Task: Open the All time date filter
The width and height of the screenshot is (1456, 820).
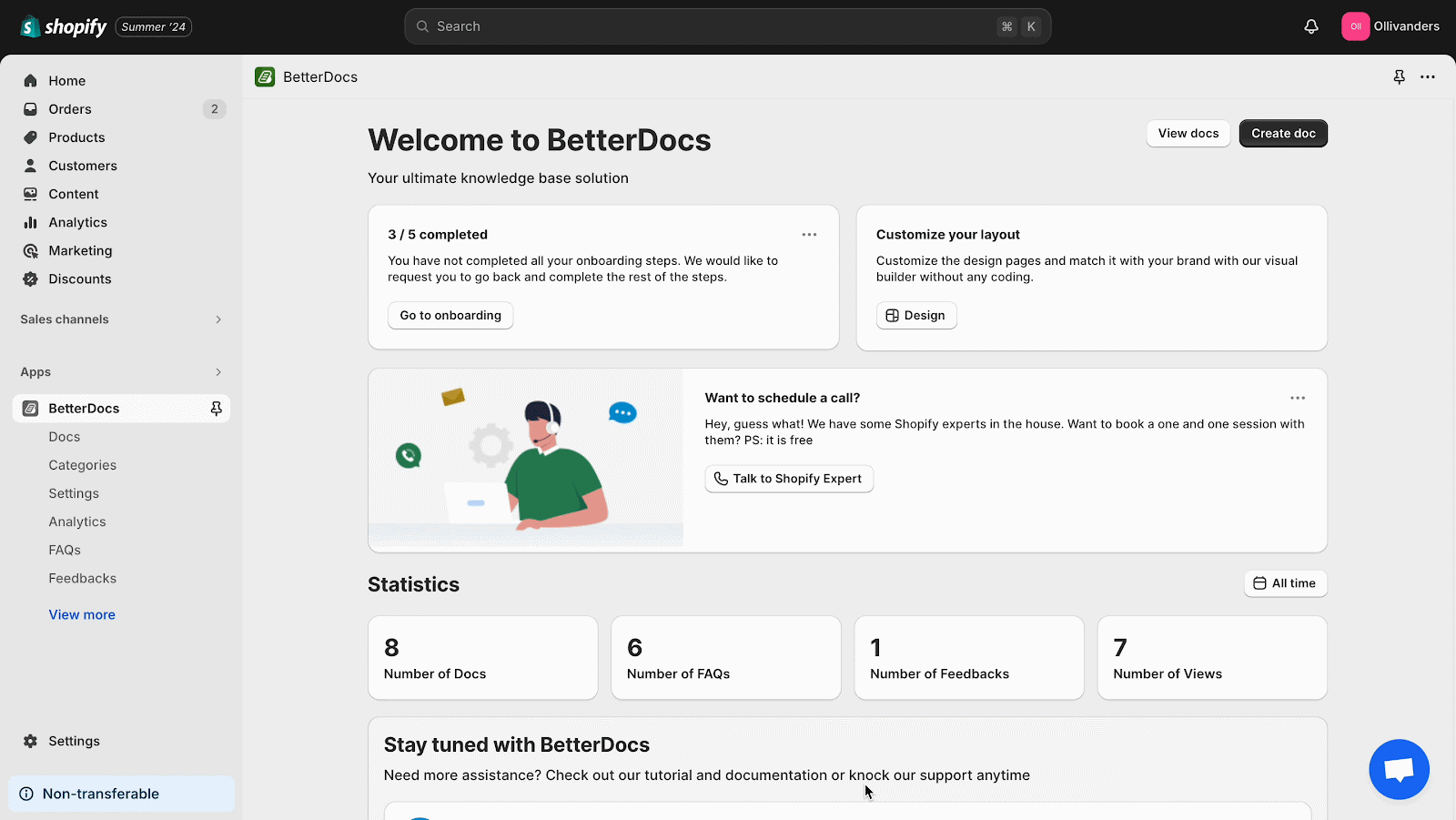Action: [x=1285, y=583]
